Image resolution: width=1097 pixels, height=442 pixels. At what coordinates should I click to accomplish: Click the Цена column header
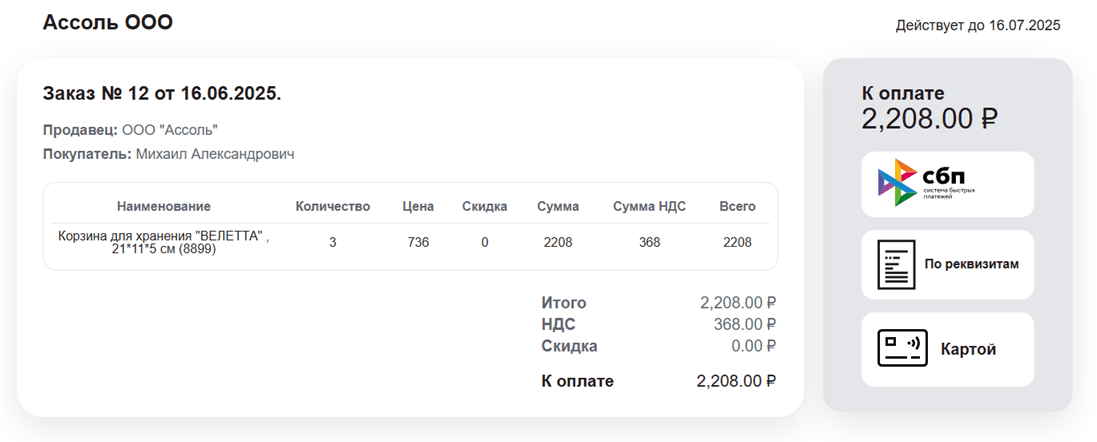(418, 206)
